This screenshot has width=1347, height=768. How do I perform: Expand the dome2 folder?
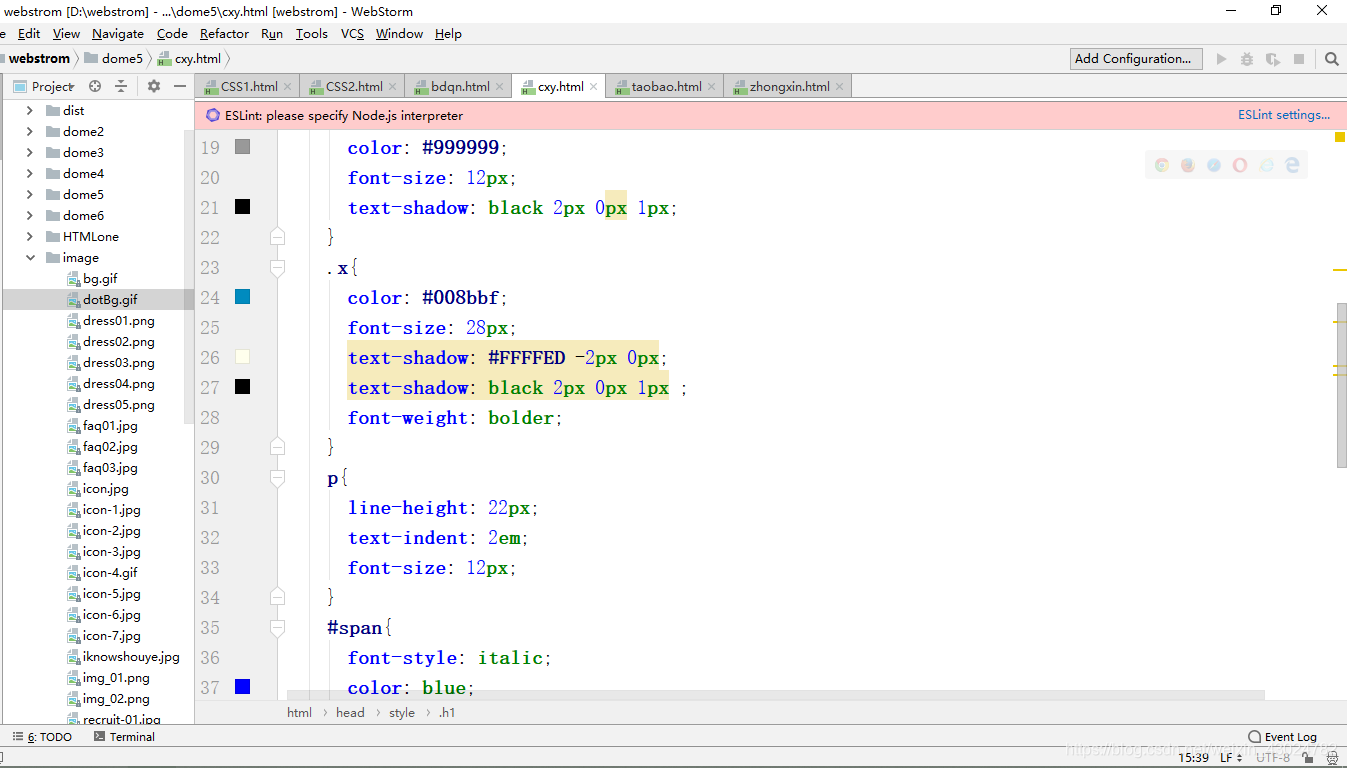[x=30, y=132]
